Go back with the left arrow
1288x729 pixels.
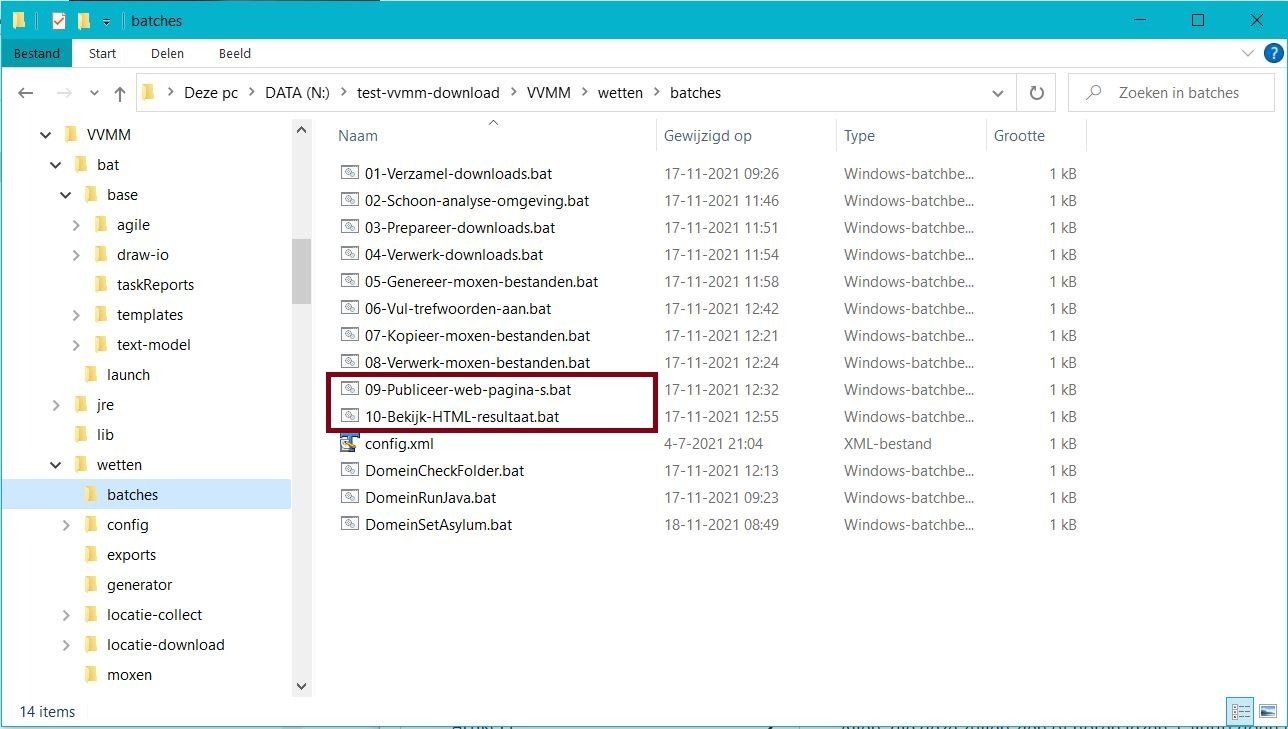coord(26,93)
